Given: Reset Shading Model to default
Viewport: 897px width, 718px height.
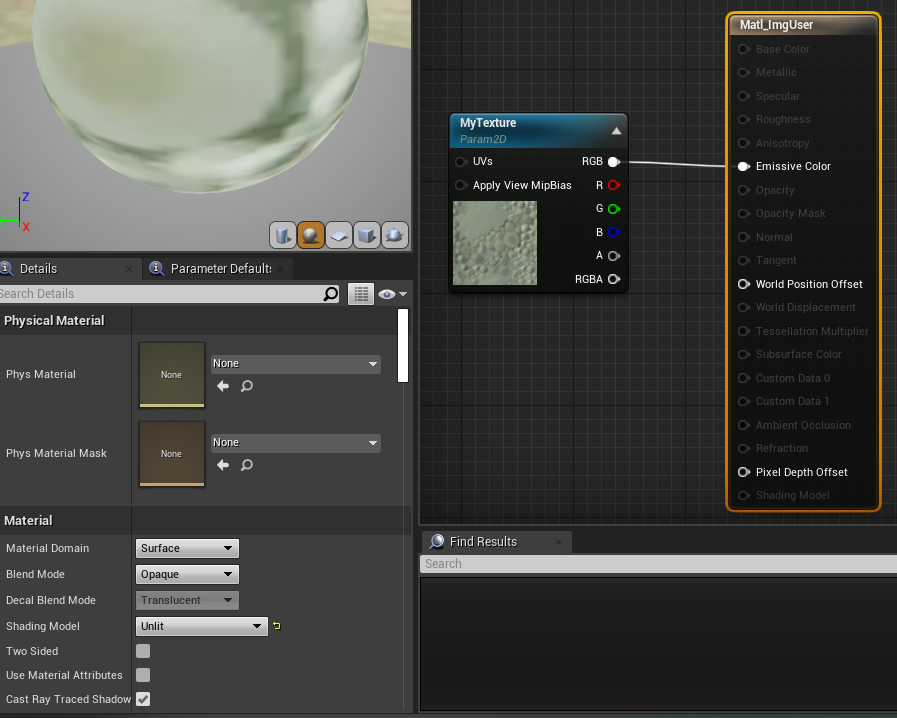Looking at the screenshot, I should [274, 626].
